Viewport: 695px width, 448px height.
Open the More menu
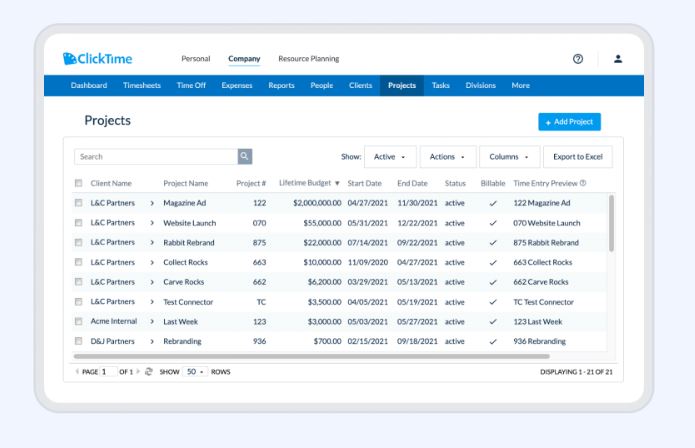(x=520, y=85)
